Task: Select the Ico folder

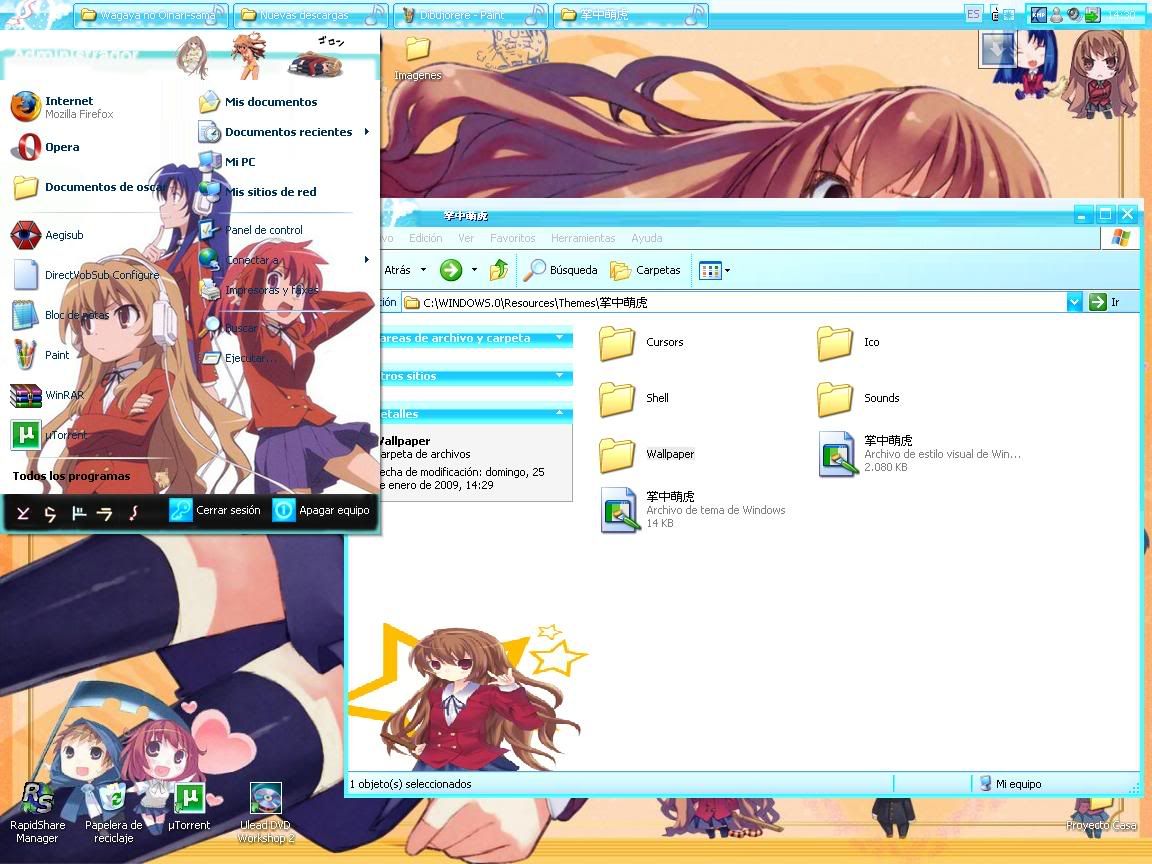Action: coord(849,342)
